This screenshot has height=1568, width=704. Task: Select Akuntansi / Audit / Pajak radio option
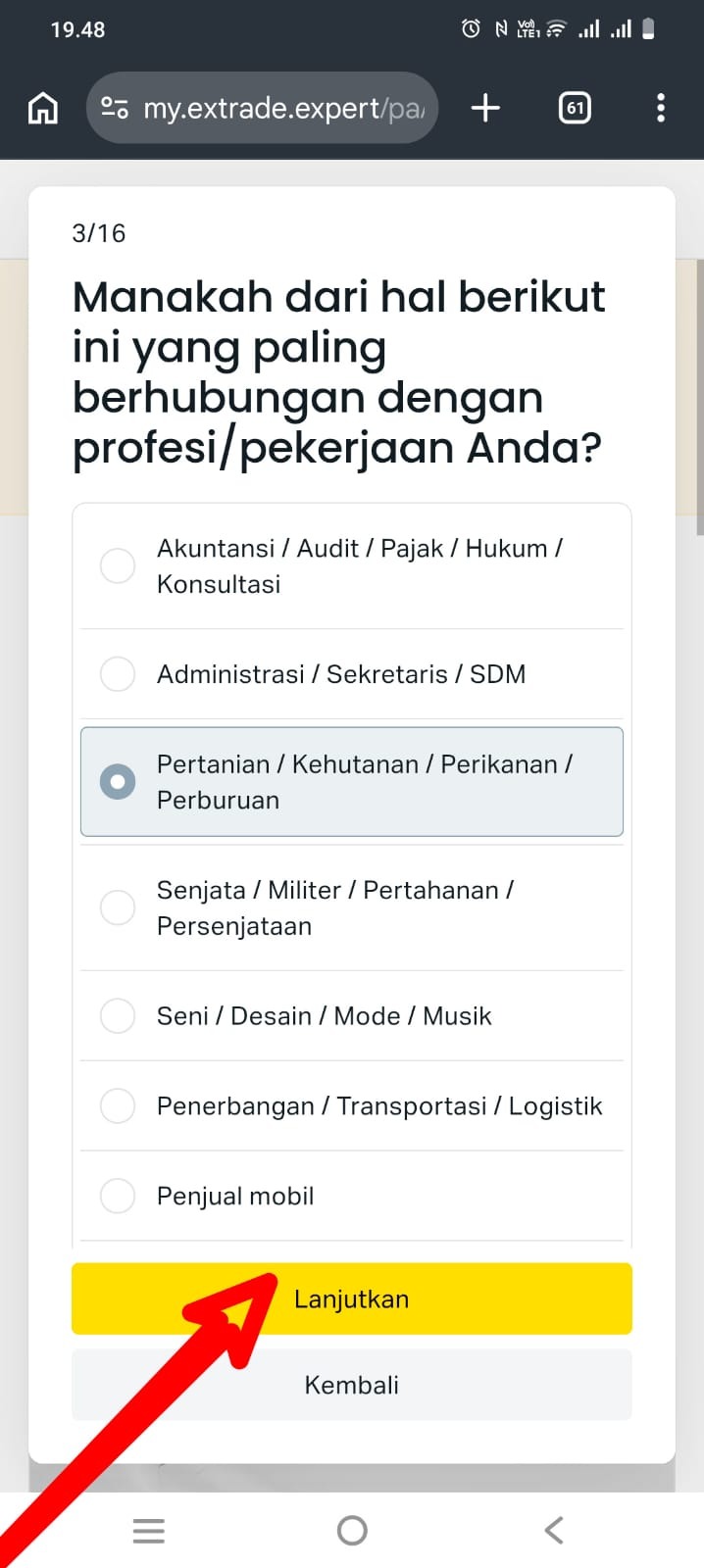click(118, 565)
